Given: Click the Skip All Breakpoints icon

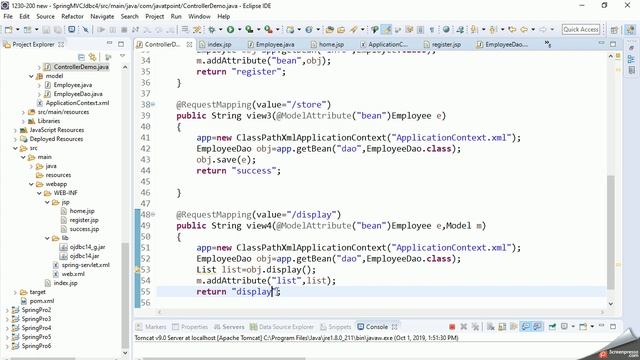Looking at the screenshot, I should pyautogui.click(x=85, y=29).
